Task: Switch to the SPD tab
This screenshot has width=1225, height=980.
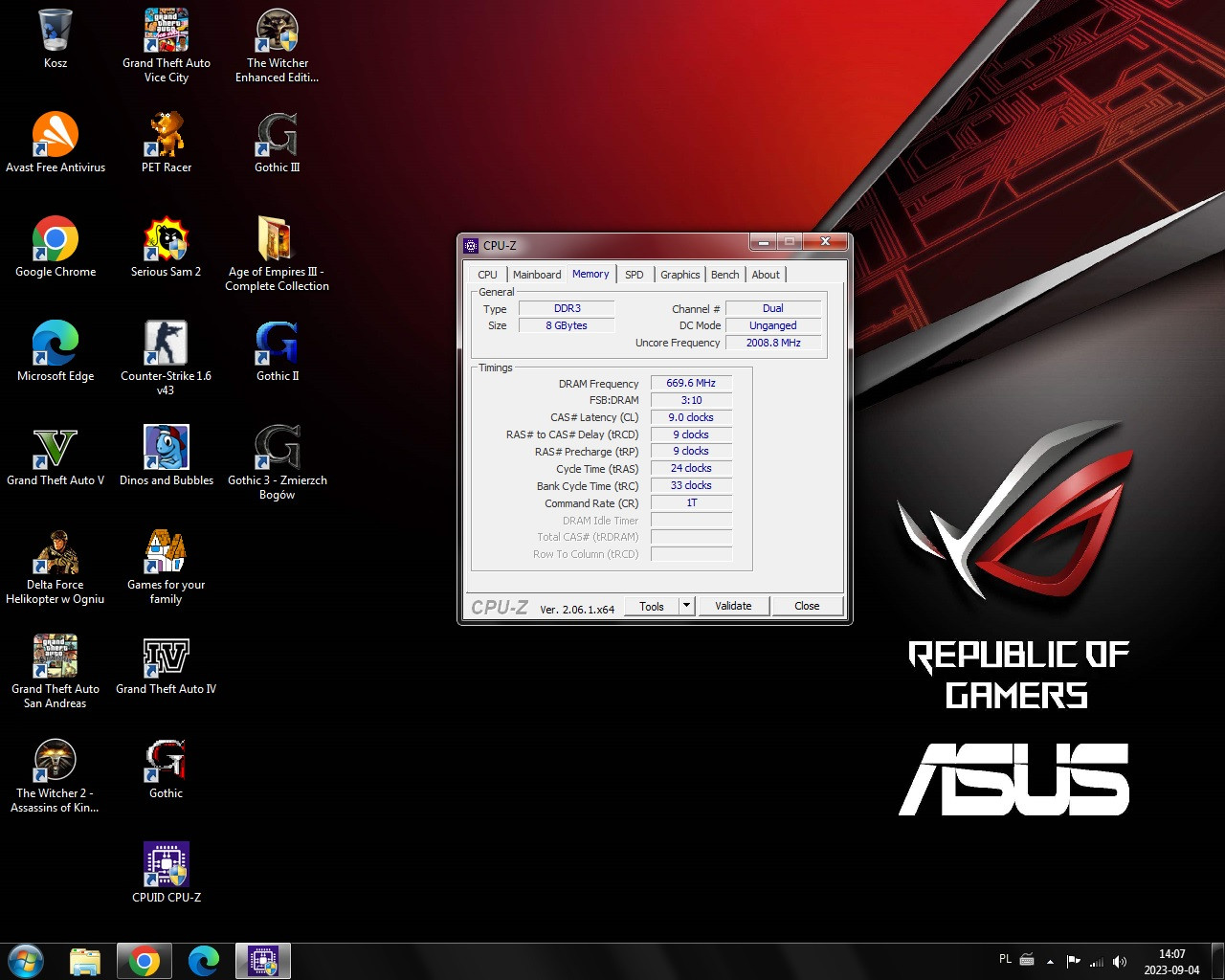Action: click(x=634, y=275)
